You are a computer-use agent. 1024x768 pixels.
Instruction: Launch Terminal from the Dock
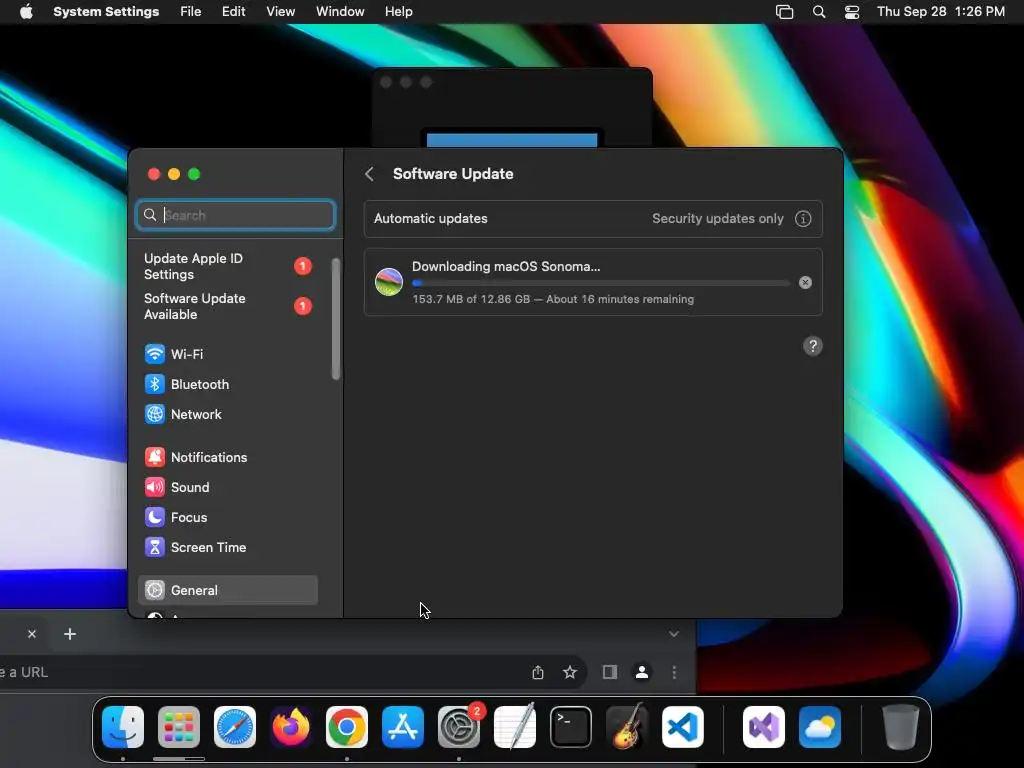pyautogui.click(x=571, y=727)
